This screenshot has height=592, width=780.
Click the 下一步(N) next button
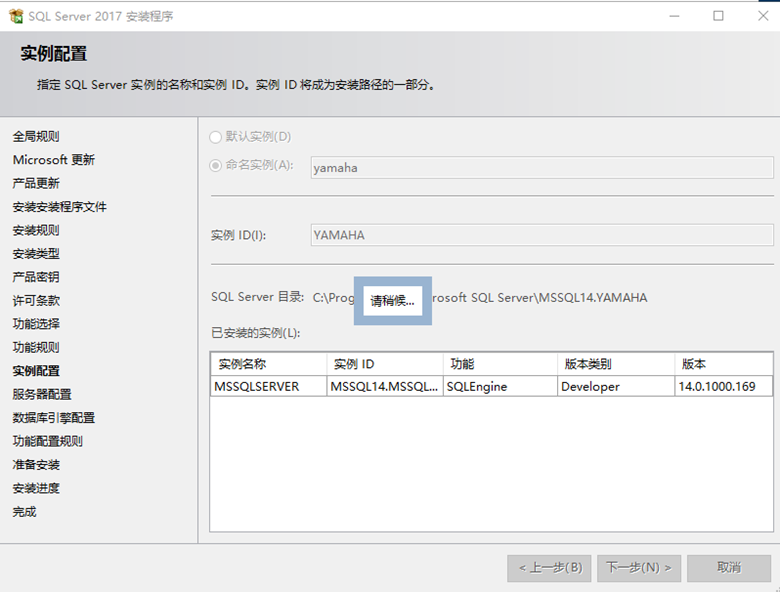(x=639, y=568)
